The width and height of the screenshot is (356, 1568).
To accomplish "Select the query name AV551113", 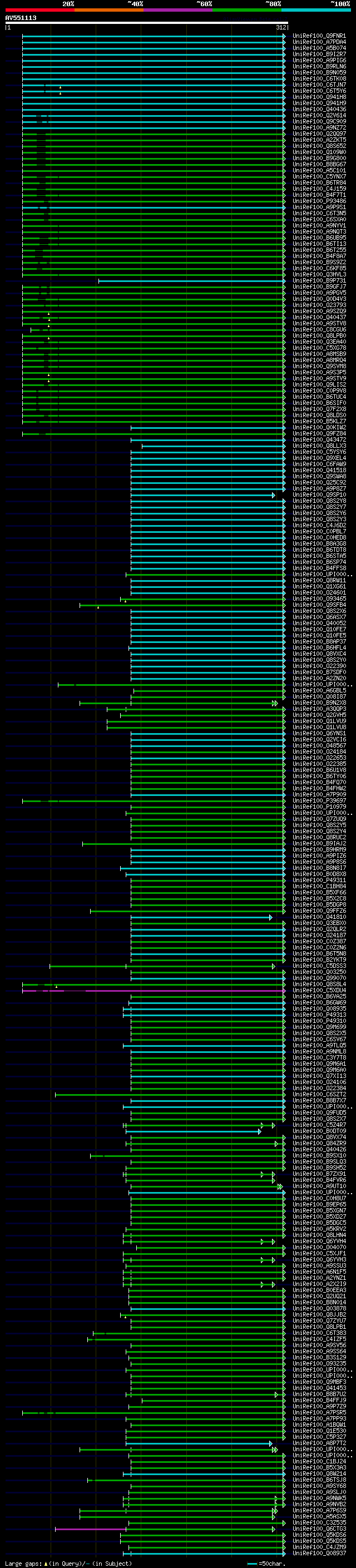I will click(x=21, y=18).
